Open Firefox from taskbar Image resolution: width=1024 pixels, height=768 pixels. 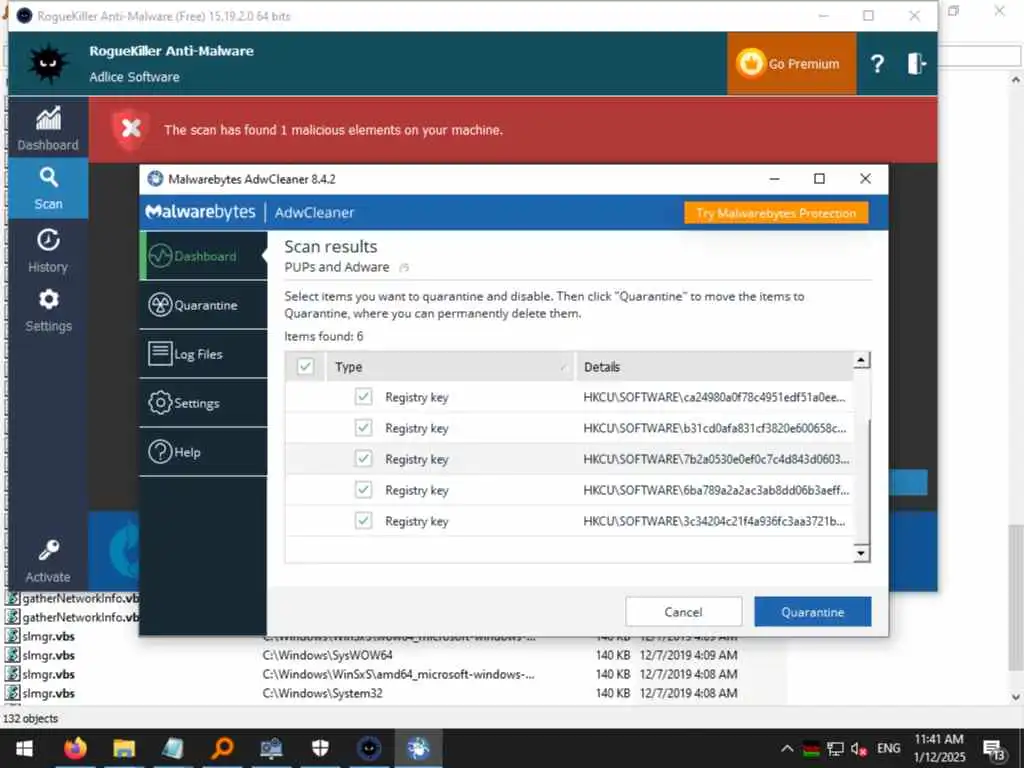click(x=75, y=748)
